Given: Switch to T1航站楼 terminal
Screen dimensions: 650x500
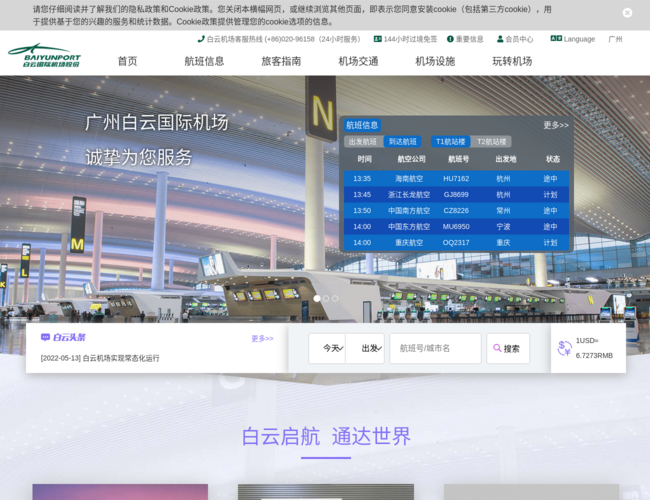Looking at the screenshot, I should [451, 142].
